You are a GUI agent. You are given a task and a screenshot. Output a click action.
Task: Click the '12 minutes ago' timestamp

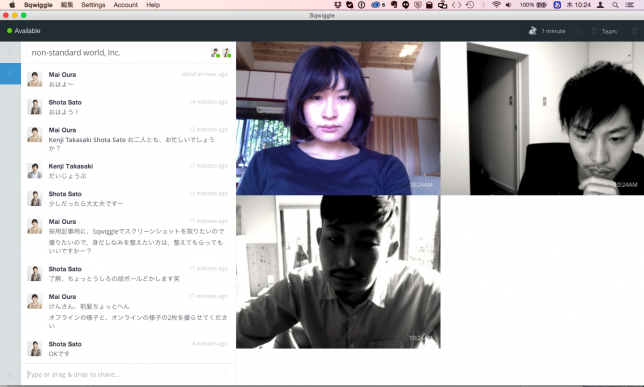208,129
